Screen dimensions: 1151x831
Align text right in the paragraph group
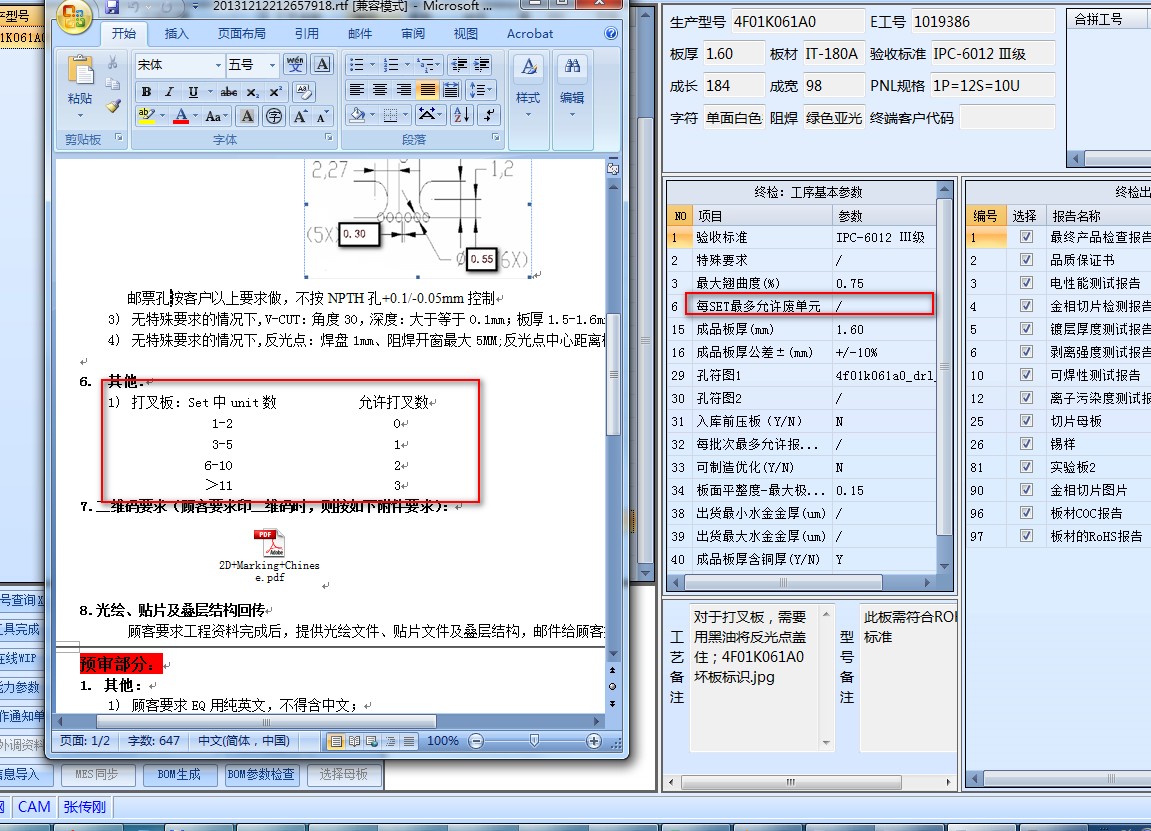pos(404,90)
